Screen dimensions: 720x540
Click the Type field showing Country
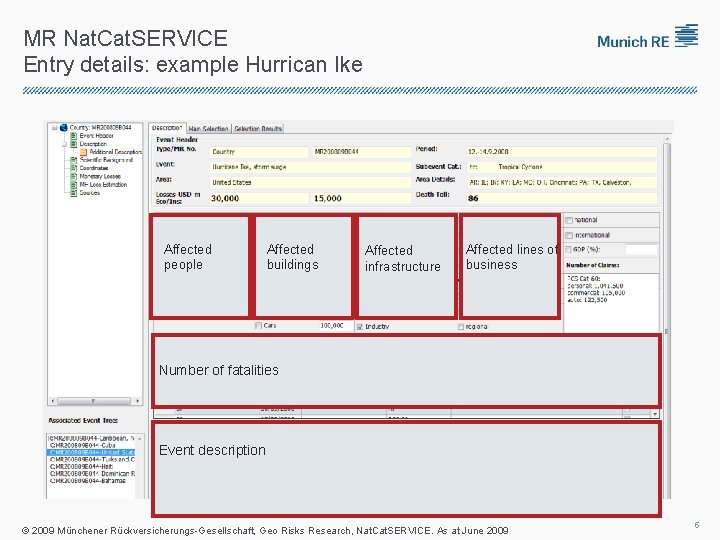(x=259, y=152)
